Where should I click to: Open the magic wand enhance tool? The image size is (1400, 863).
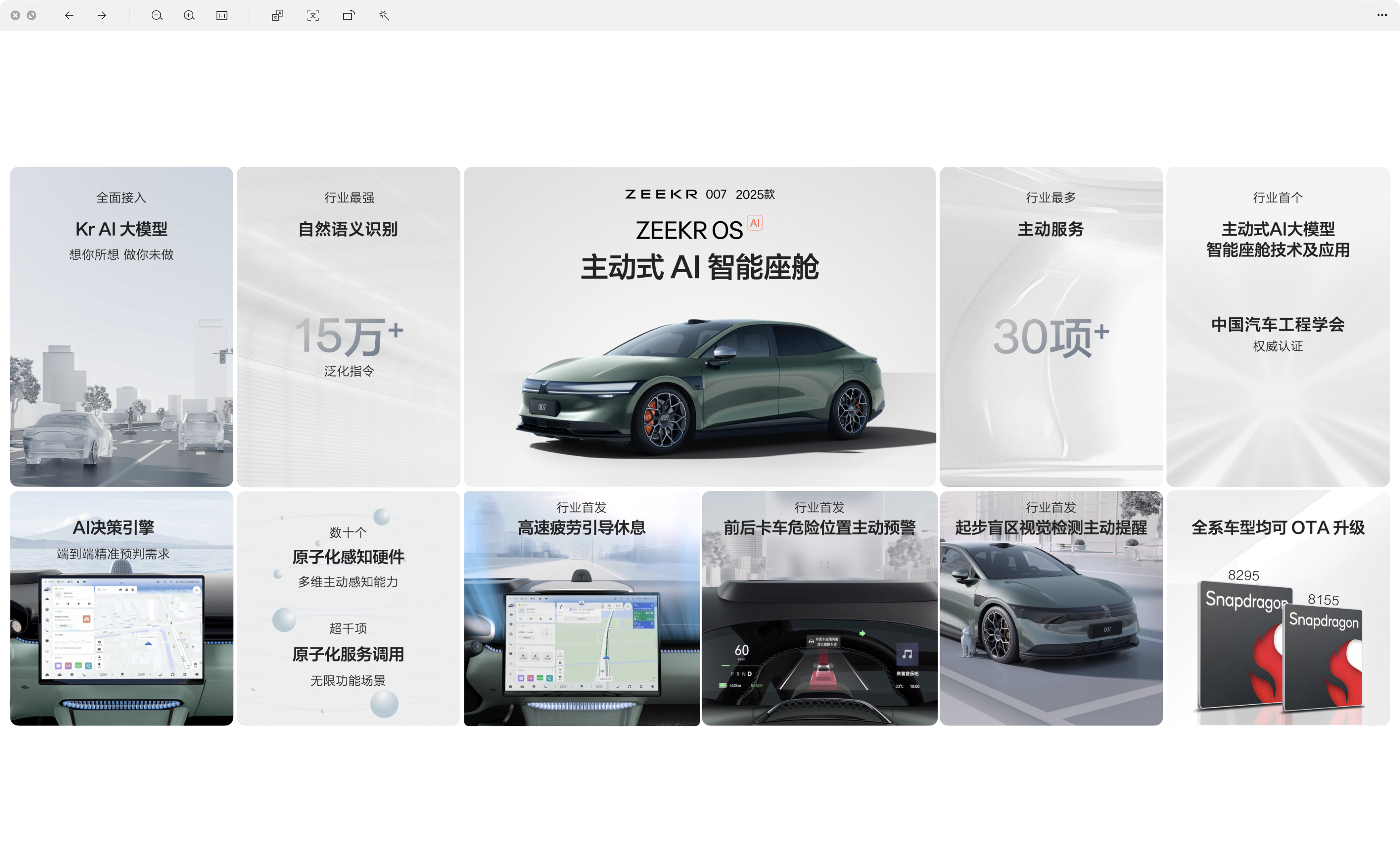click(384, 15)
